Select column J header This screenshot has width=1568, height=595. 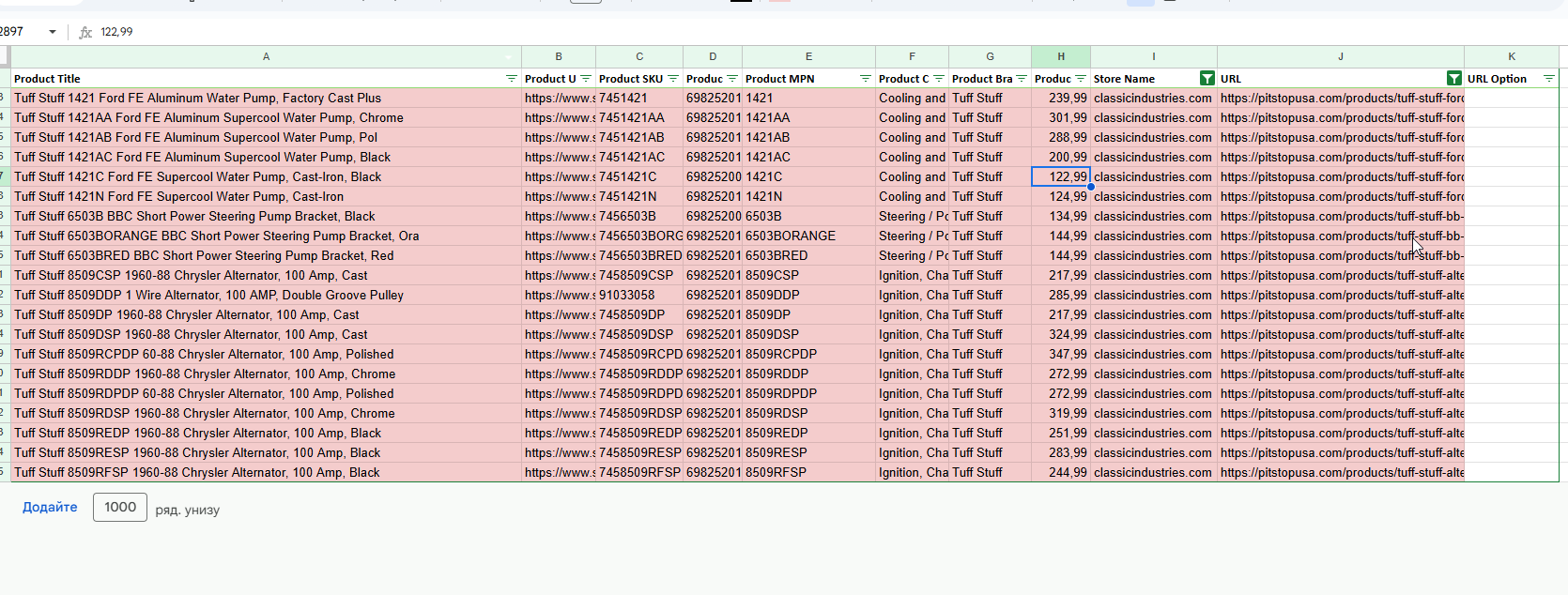[1341, 57]
